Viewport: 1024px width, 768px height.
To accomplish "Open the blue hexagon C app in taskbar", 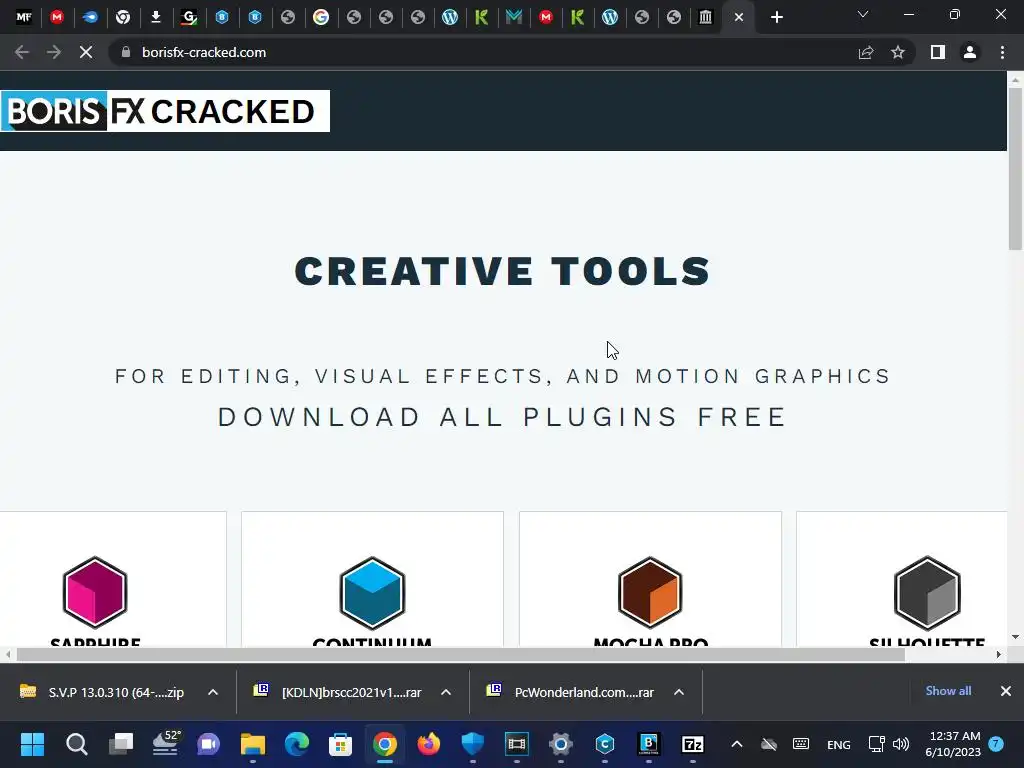I will point(605,744).
